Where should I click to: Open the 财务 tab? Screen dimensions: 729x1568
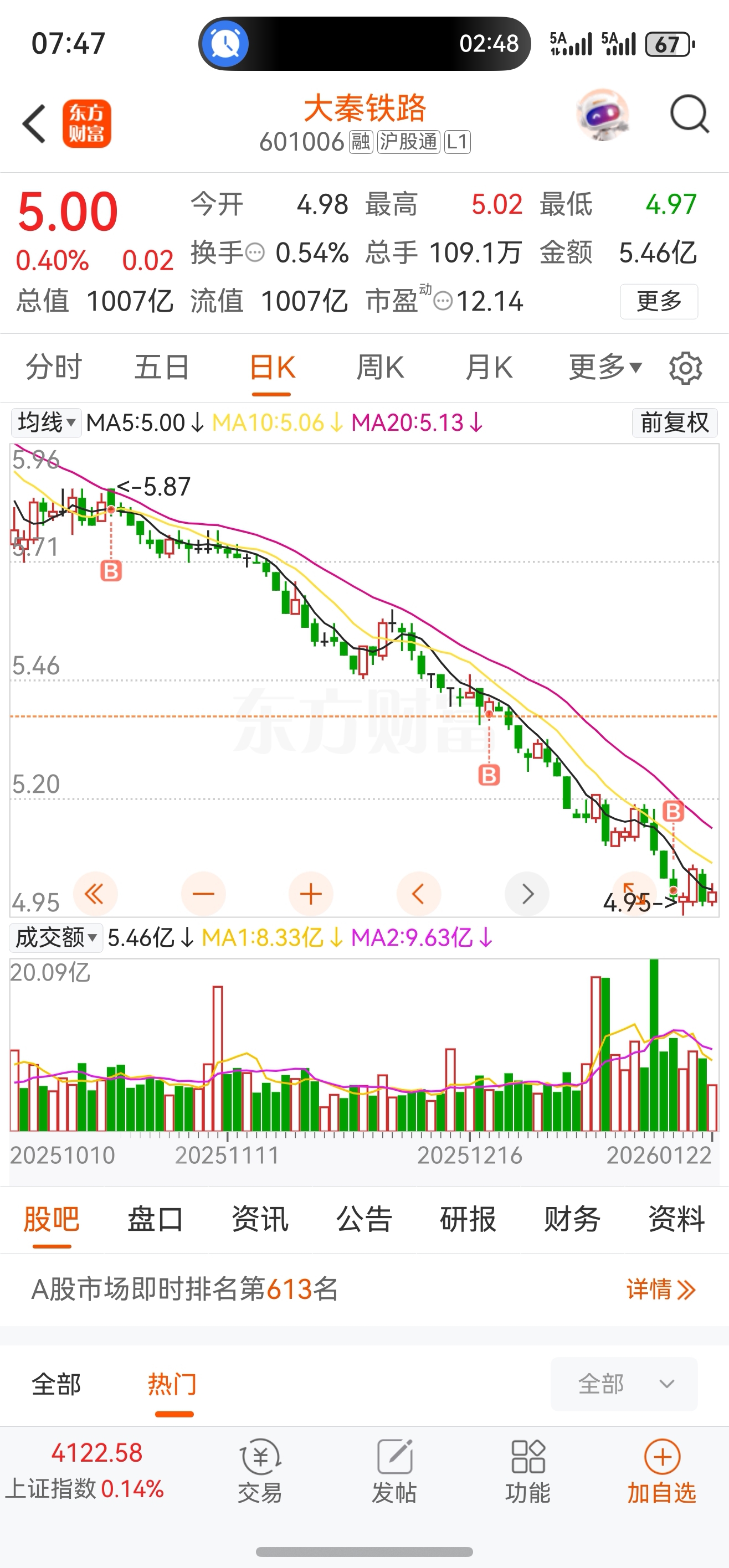572,1219
